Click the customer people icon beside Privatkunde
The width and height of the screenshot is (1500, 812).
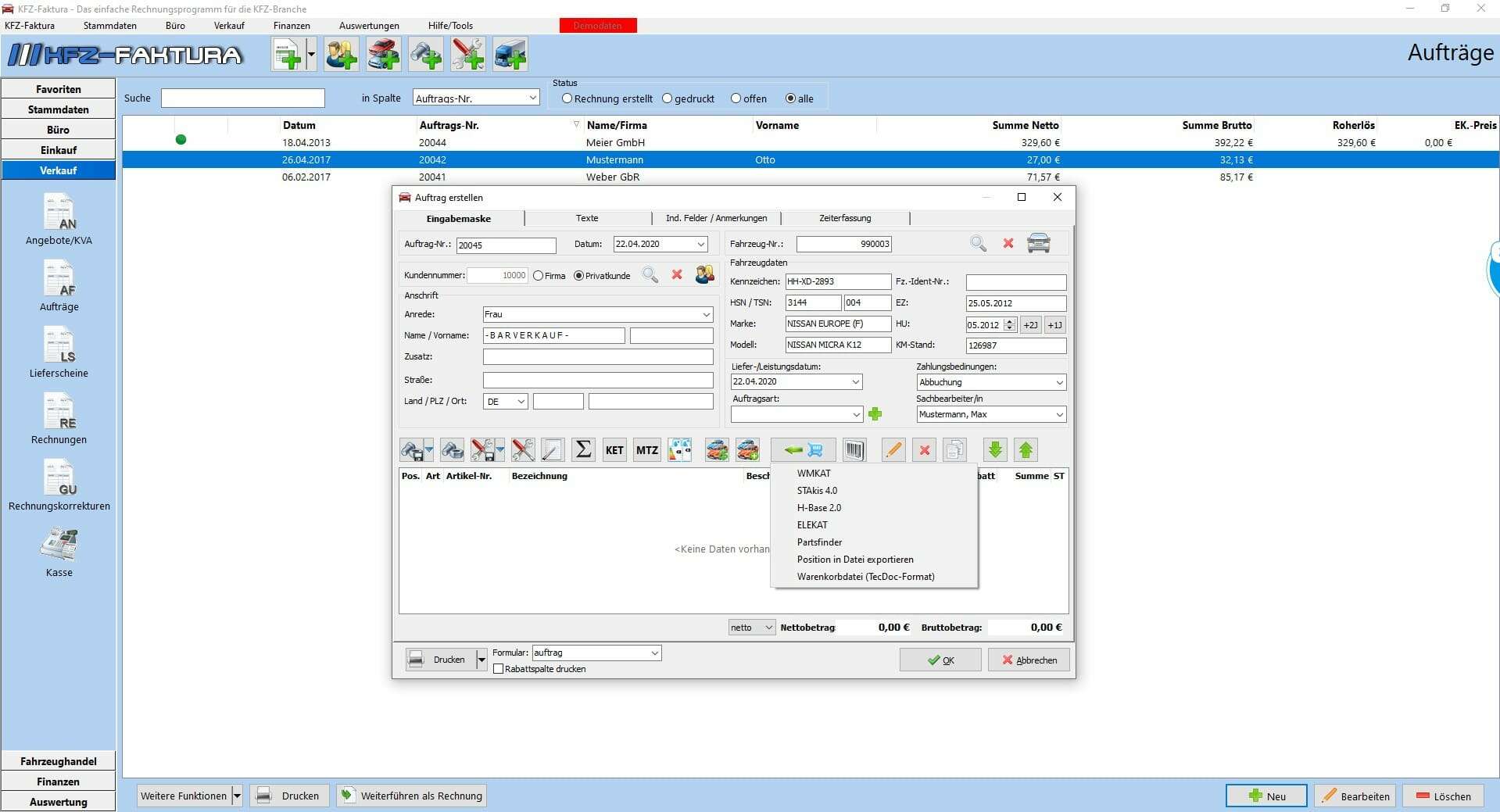(705, 274)
